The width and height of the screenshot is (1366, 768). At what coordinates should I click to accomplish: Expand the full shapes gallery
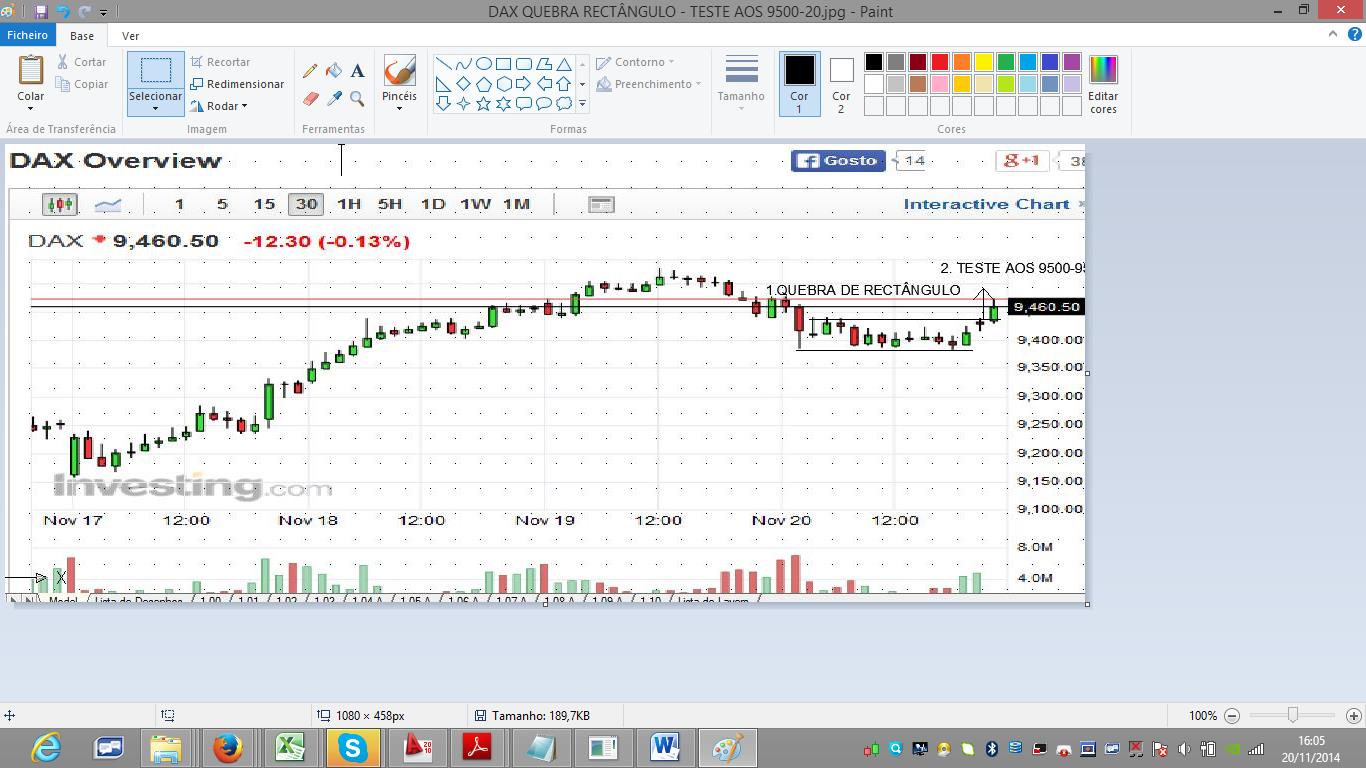pyautogui.click(x=582, y=103)
